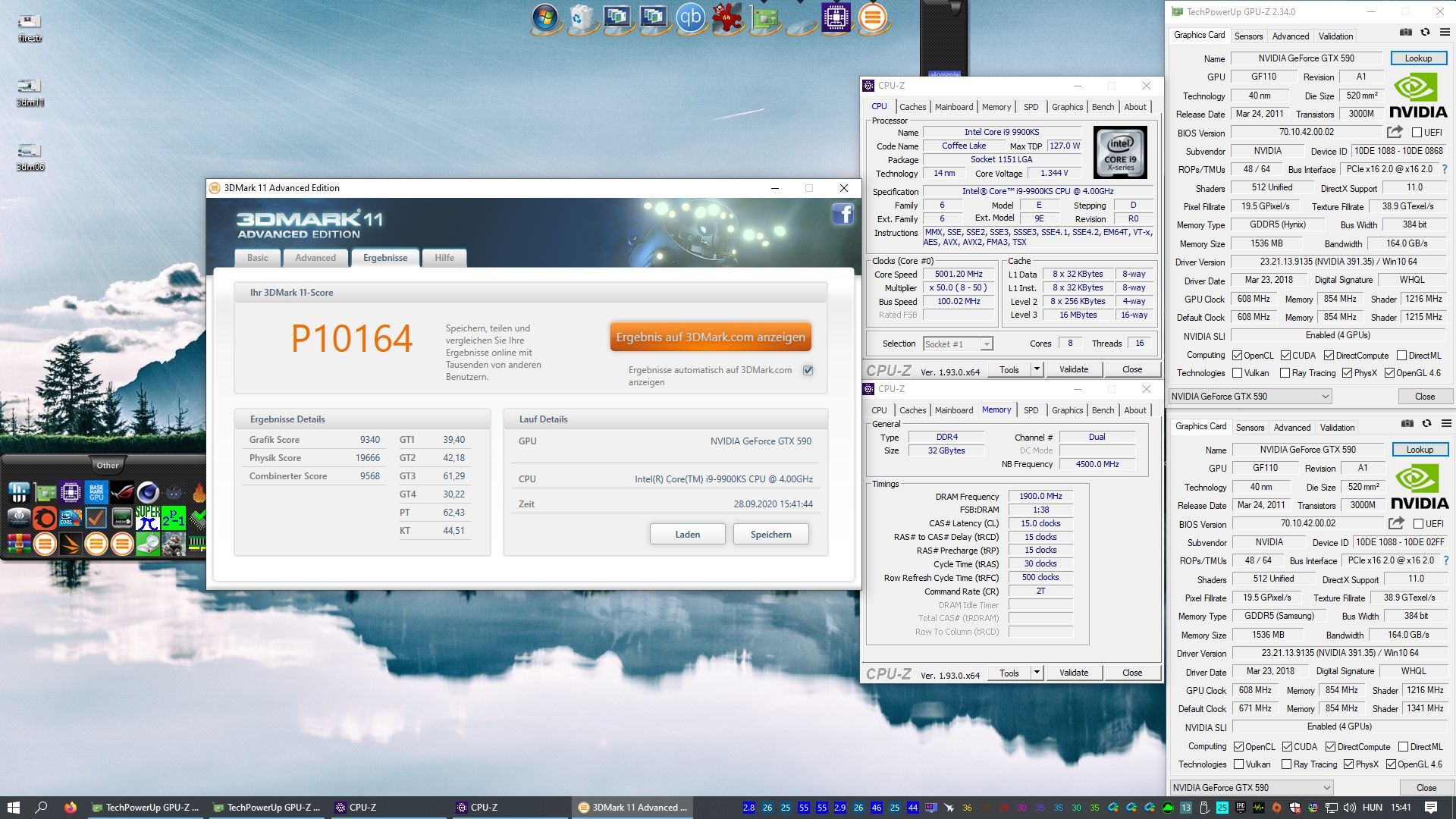Screen dimensions: 1456x819
Task: Open the Tools dropdown arrow in upper CPU-Z
Action: tap(1036, 369)
